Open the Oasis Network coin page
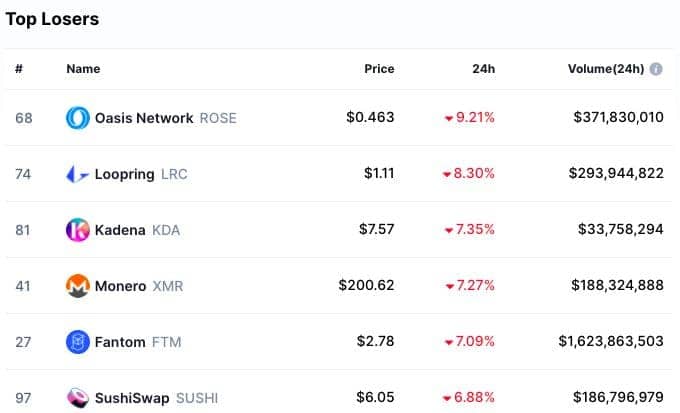Viewport: 680px width, 413px height. [x=144, y=118]
